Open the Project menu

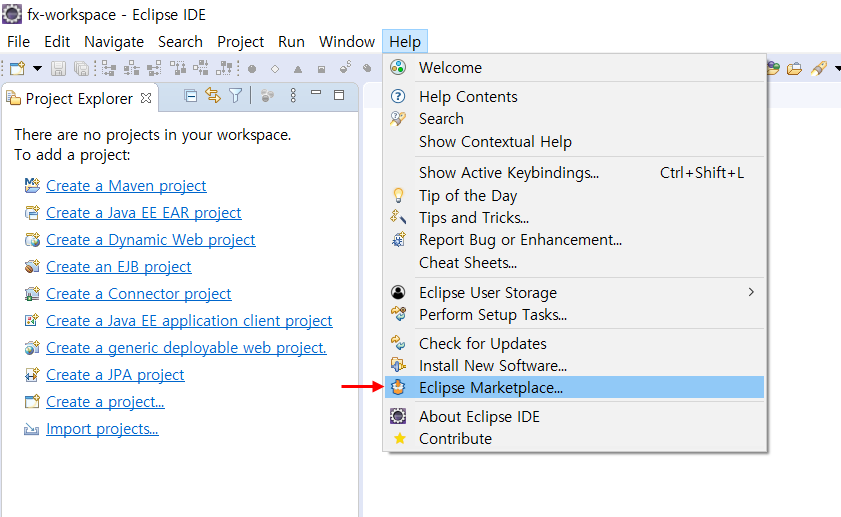point(240,41)
